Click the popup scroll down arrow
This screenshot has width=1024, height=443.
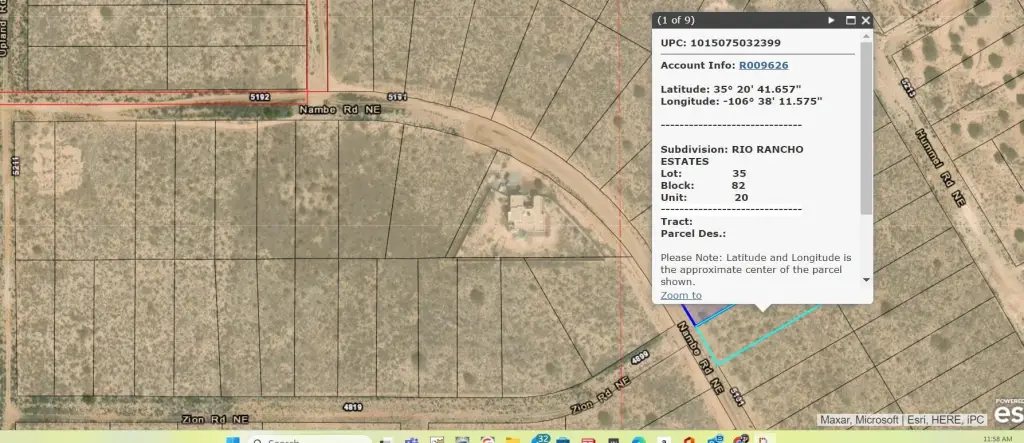pos(866,280)
